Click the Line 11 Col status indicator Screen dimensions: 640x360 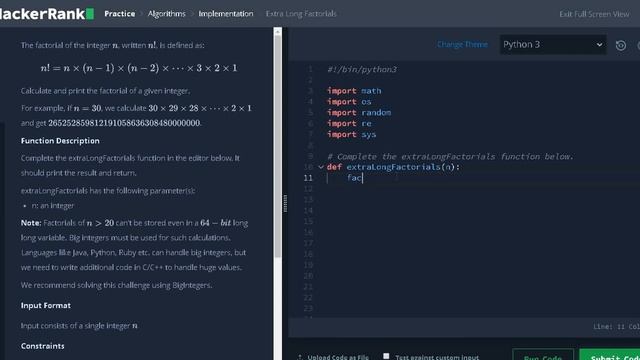[x=616, y=327]
